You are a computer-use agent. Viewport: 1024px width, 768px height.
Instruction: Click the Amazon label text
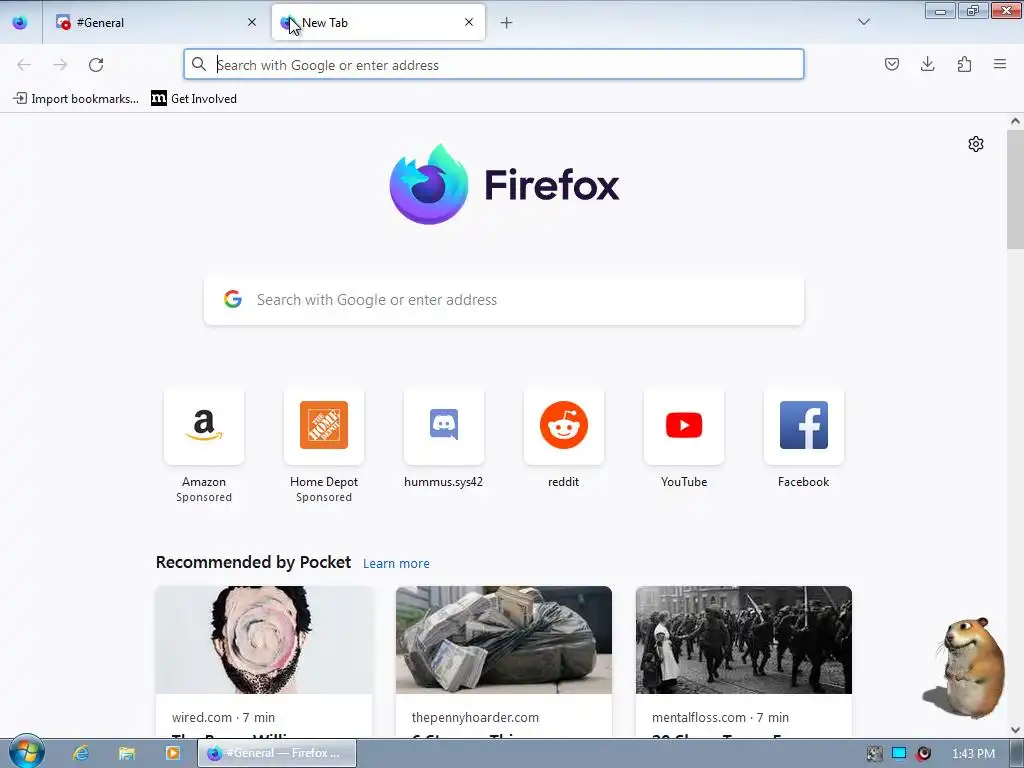tap(204, 482)
